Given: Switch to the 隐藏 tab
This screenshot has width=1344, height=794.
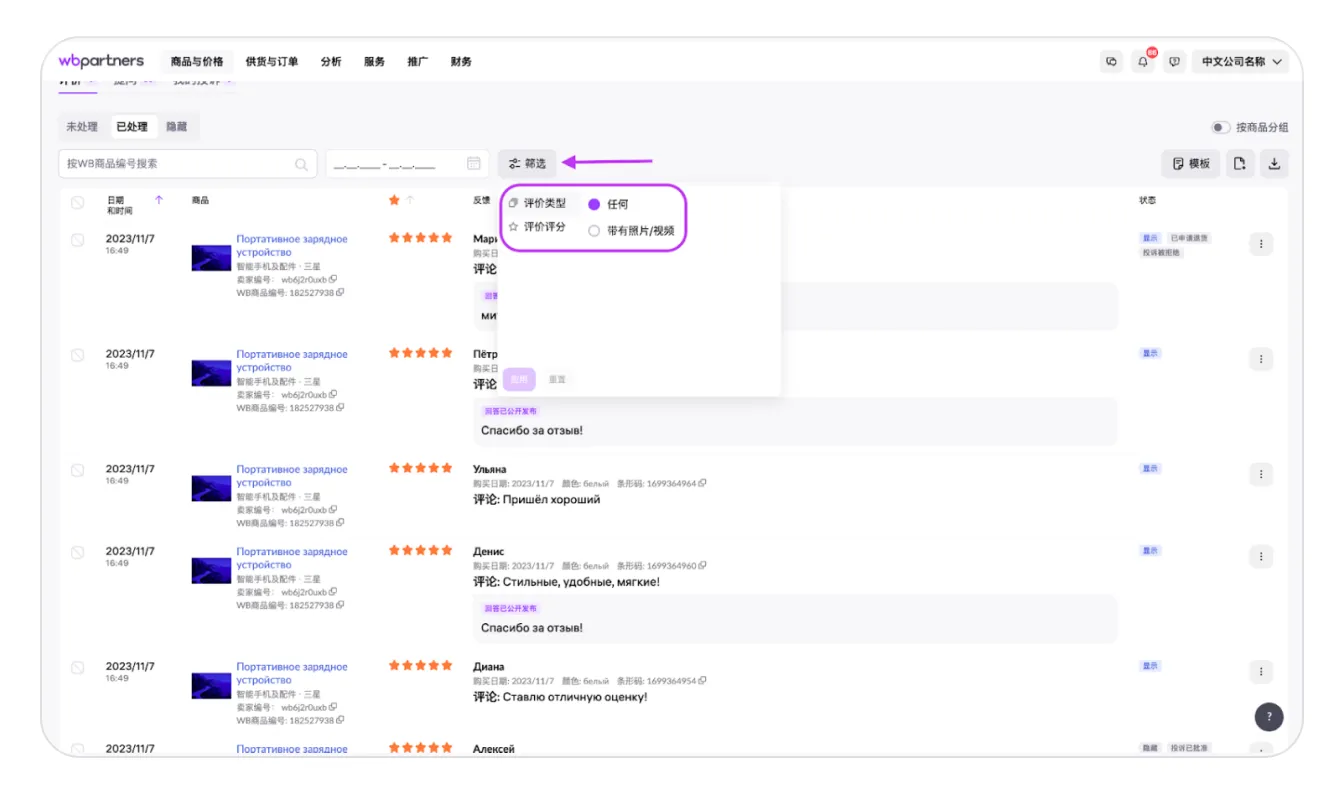Looking at the screenshot, I should click(x=177, y=127).
